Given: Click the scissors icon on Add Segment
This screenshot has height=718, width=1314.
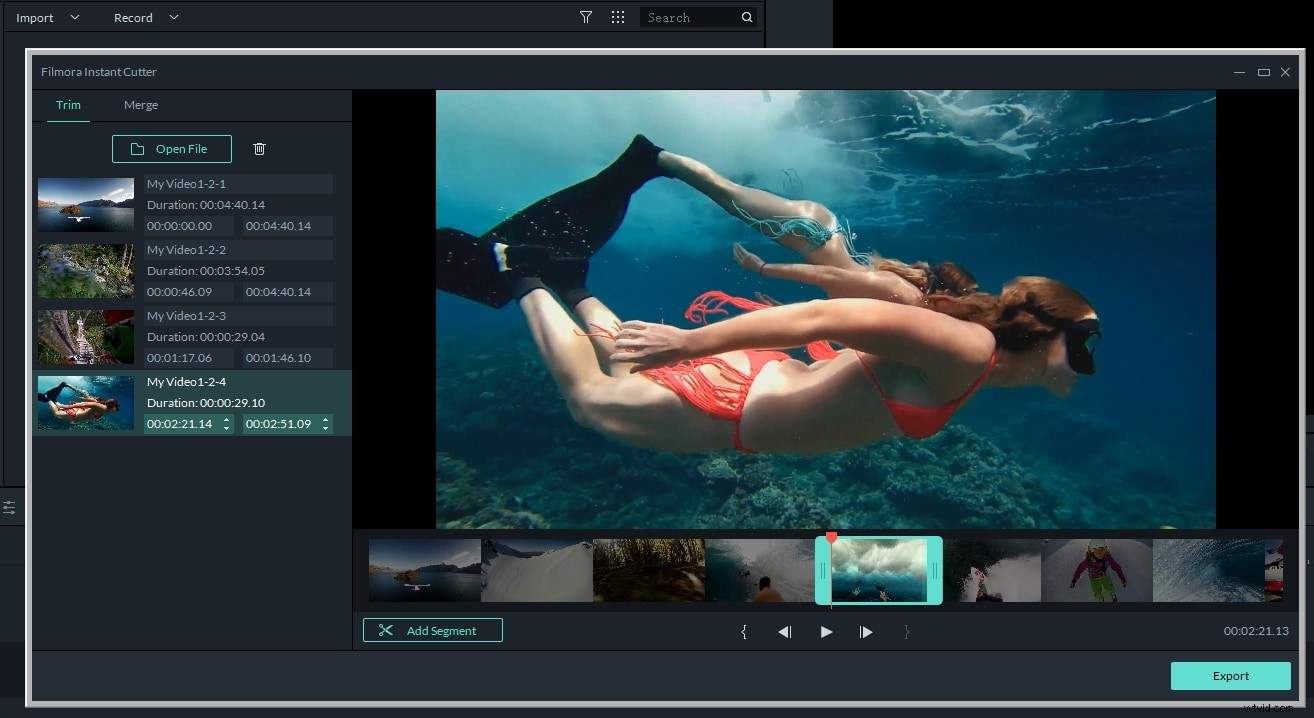Looking at the screenshot, I should click(x=386, y=630).
